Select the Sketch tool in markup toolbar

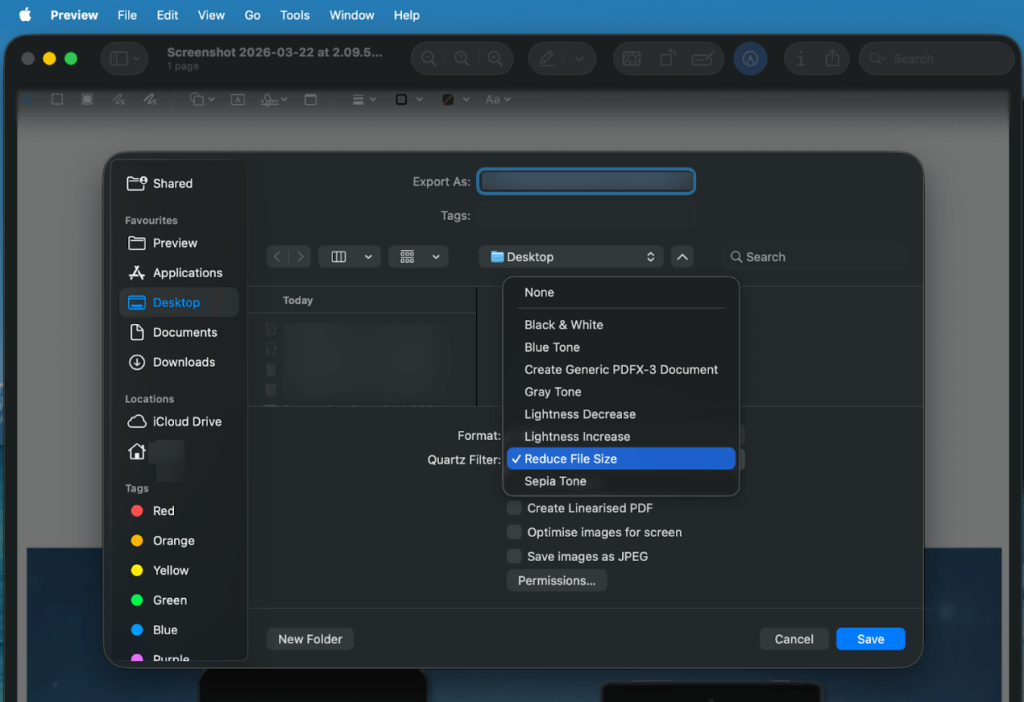pos(117,99)
